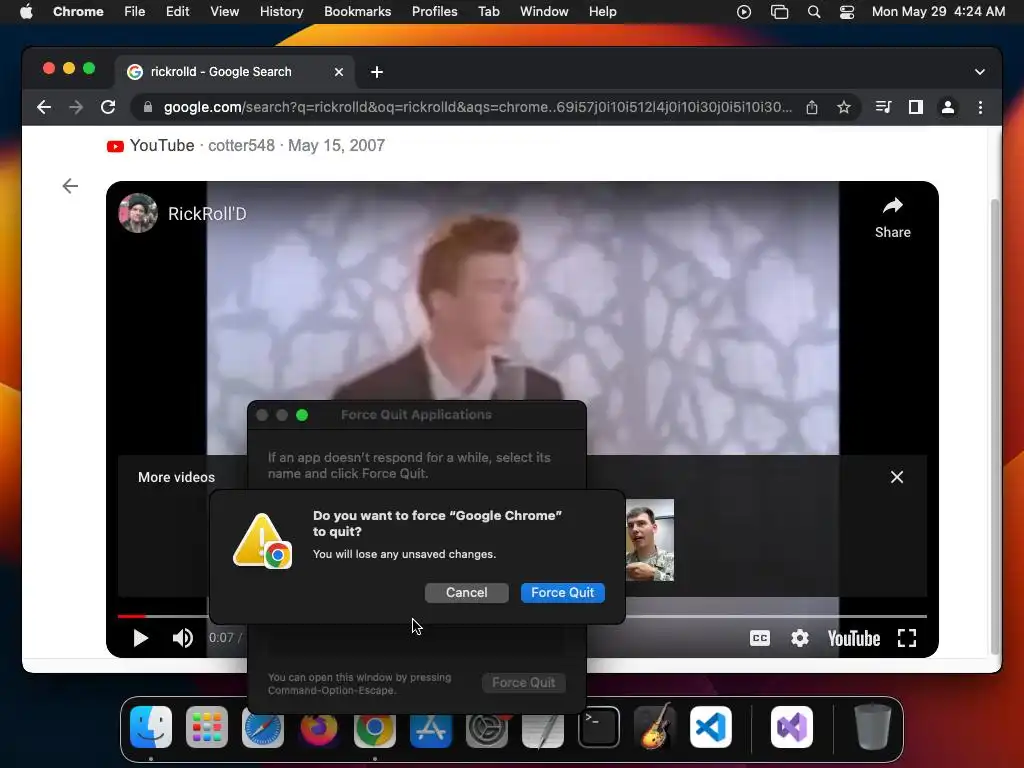Open the RickRoll'D channel avatar
Viewport: 1024px width, 768px height.
[x=138, y=213]
